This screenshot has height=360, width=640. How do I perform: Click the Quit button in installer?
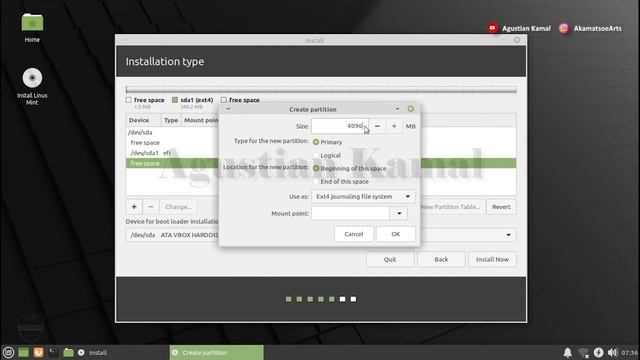[x=390, y=259]
